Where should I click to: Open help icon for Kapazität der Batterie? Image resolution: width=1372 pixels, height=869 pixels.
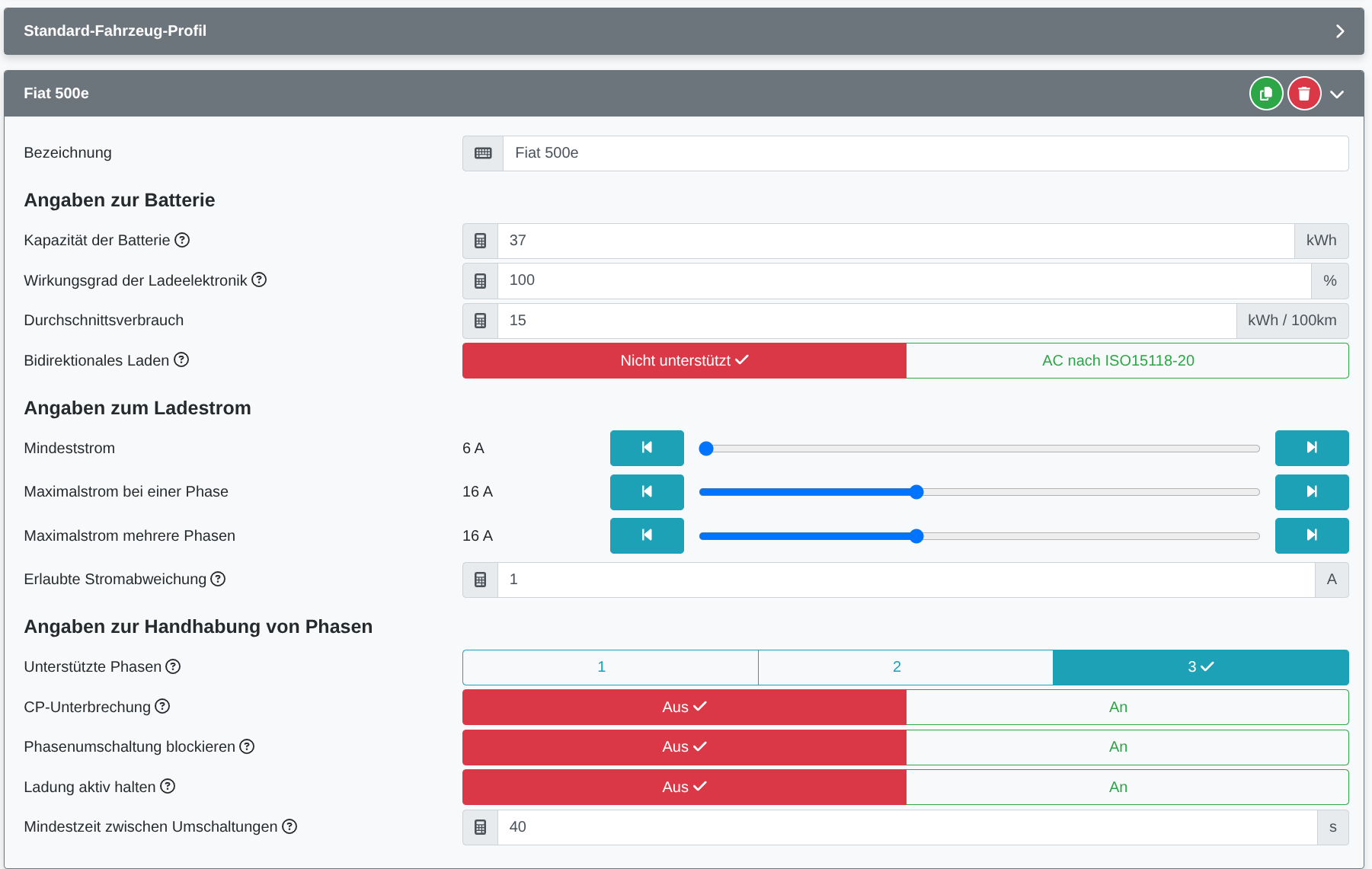(182, 240)
